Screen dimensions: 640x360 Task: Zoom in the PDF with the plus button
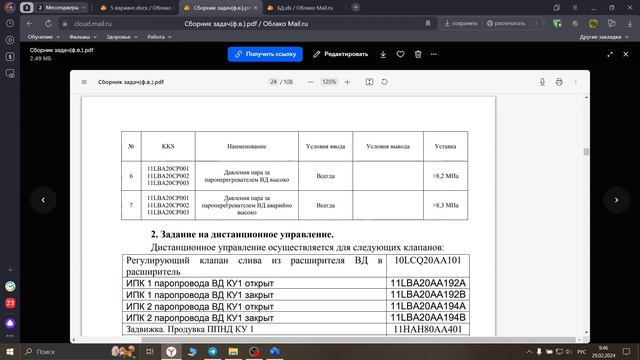tap(347, 82)
